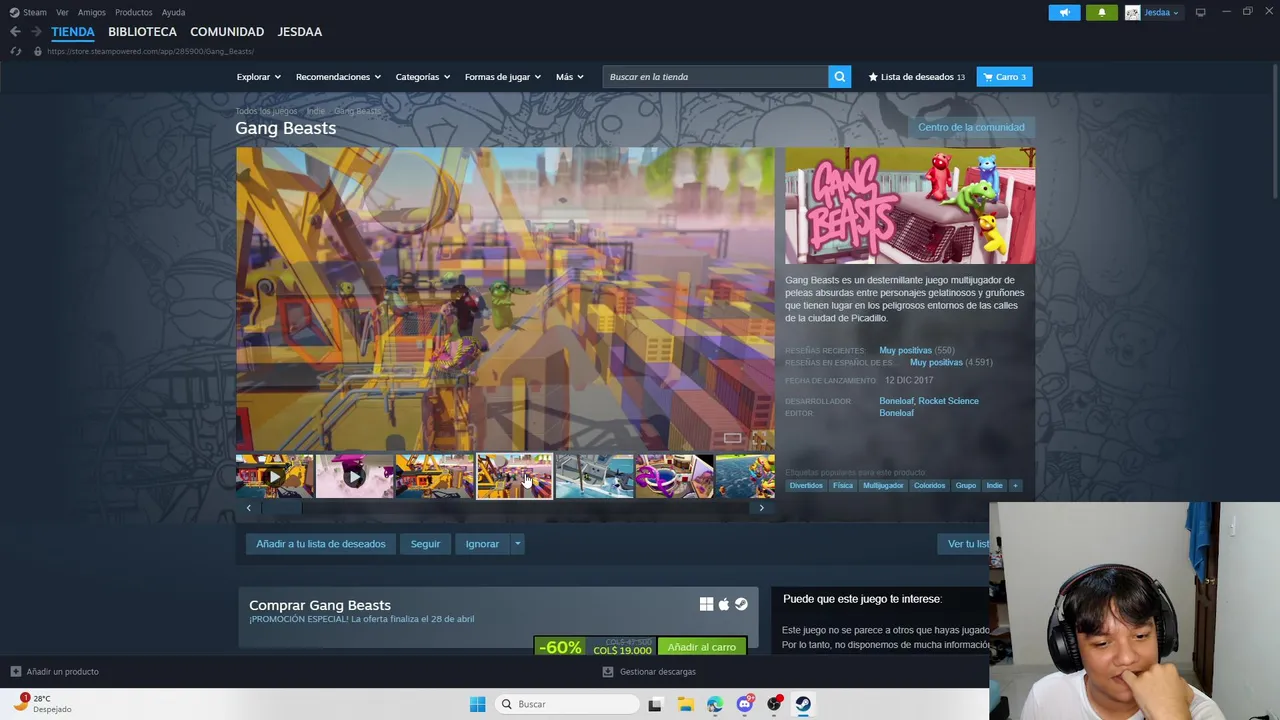
Task: Click the Divertidos tag
Action: point(806,486)
